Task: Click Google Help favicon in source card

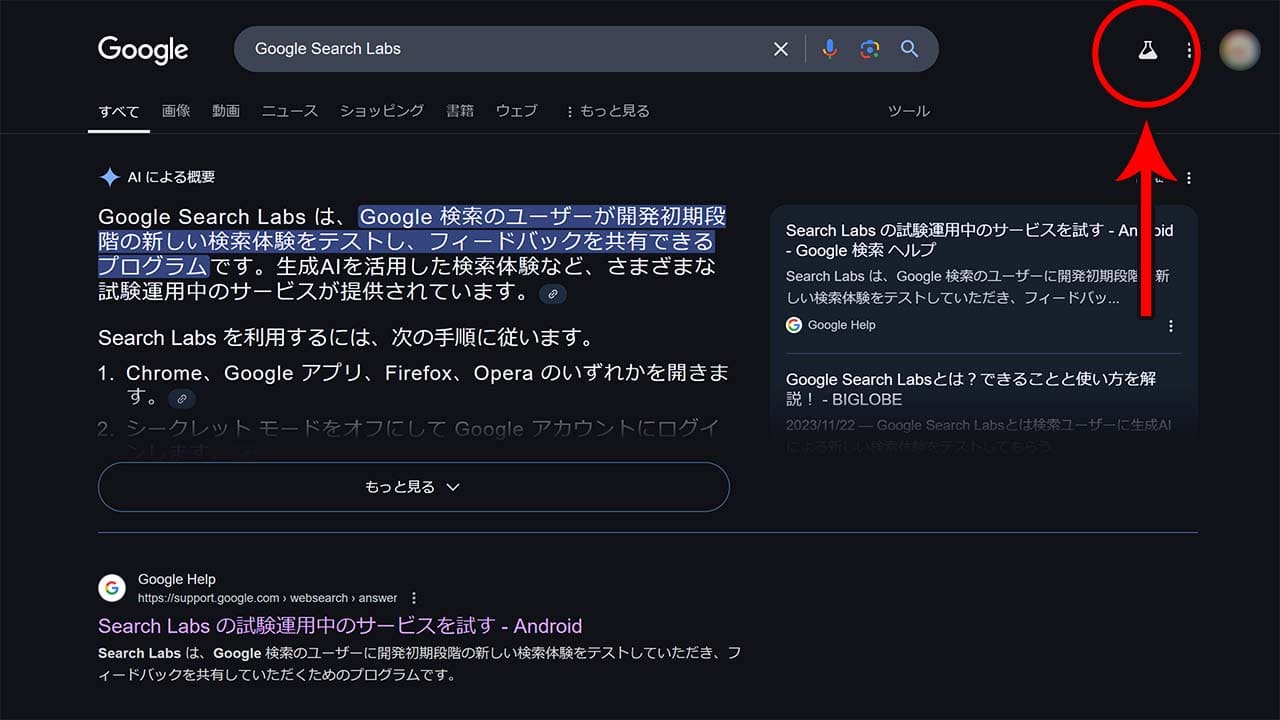Action: point(794,325)
